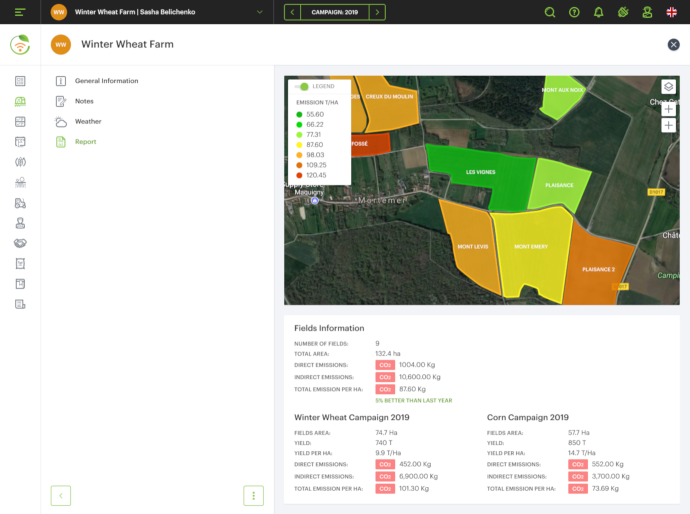Open the map layers icon

tap(668, 87)
